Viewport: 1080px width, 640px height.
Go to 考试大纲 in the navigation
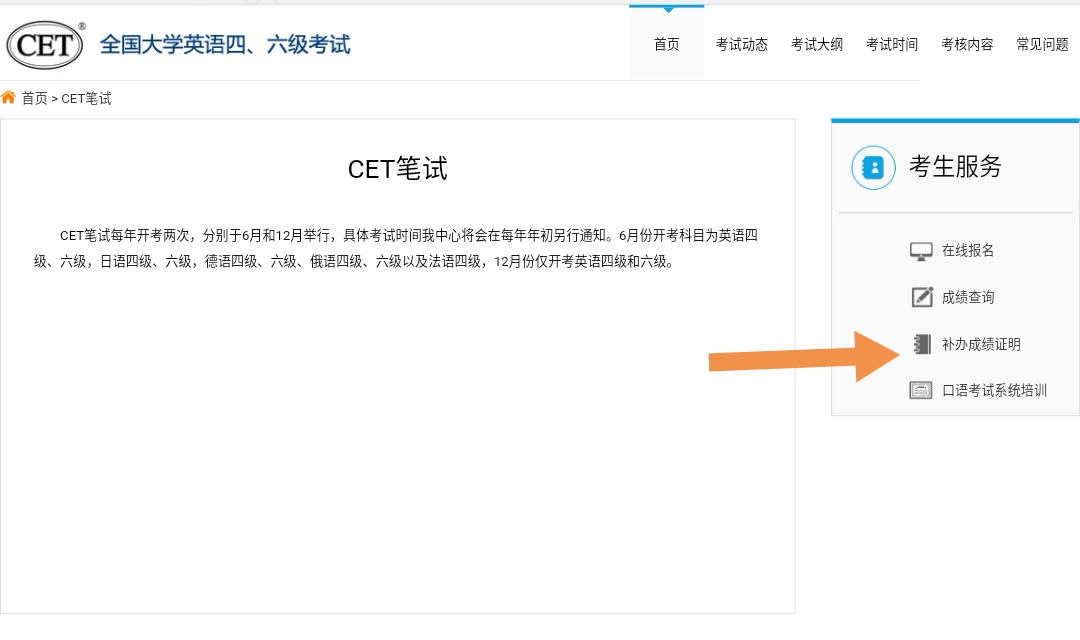816,44
